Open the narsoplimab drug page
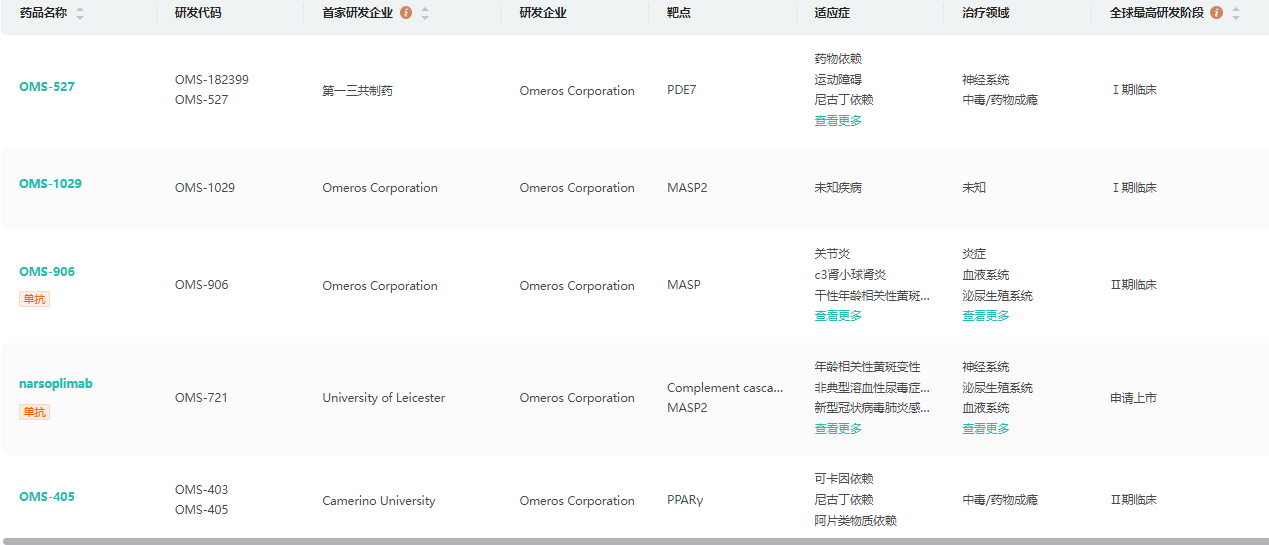Viewport: 1269px width, 545px height. (x=56, y=384)
